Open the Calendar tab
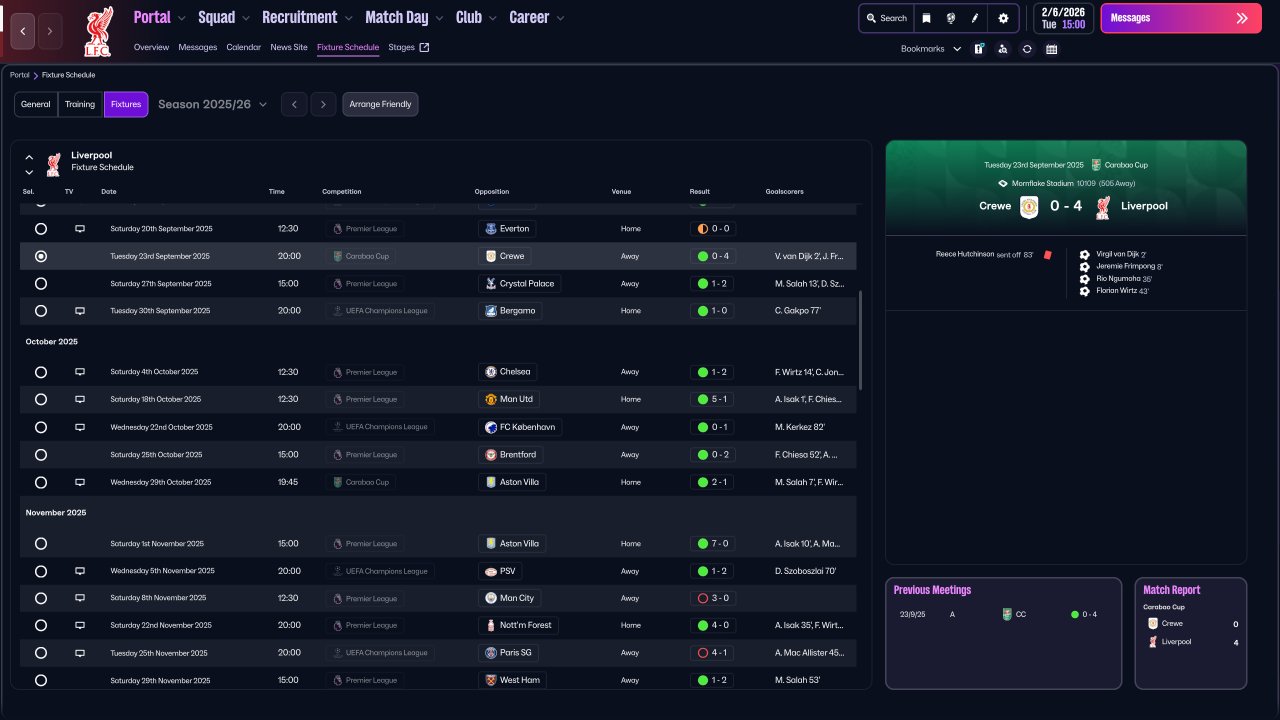Screen dimensions: 1280x720 243,47
